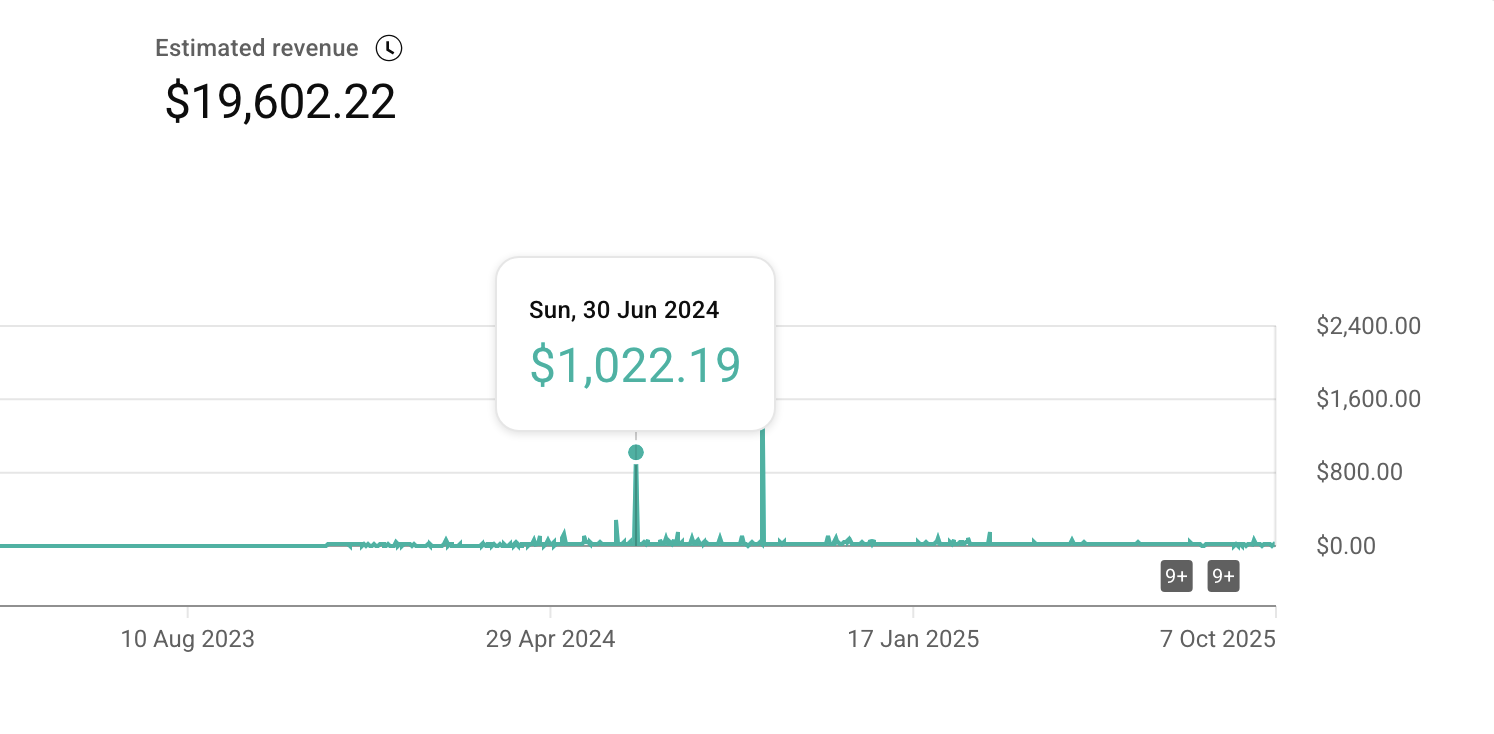Click the $1,600.00 y-axis label
Image resolution: width=1494 pixels, height=734 pixels.
pyautogui.click(x=1368, y=399)
